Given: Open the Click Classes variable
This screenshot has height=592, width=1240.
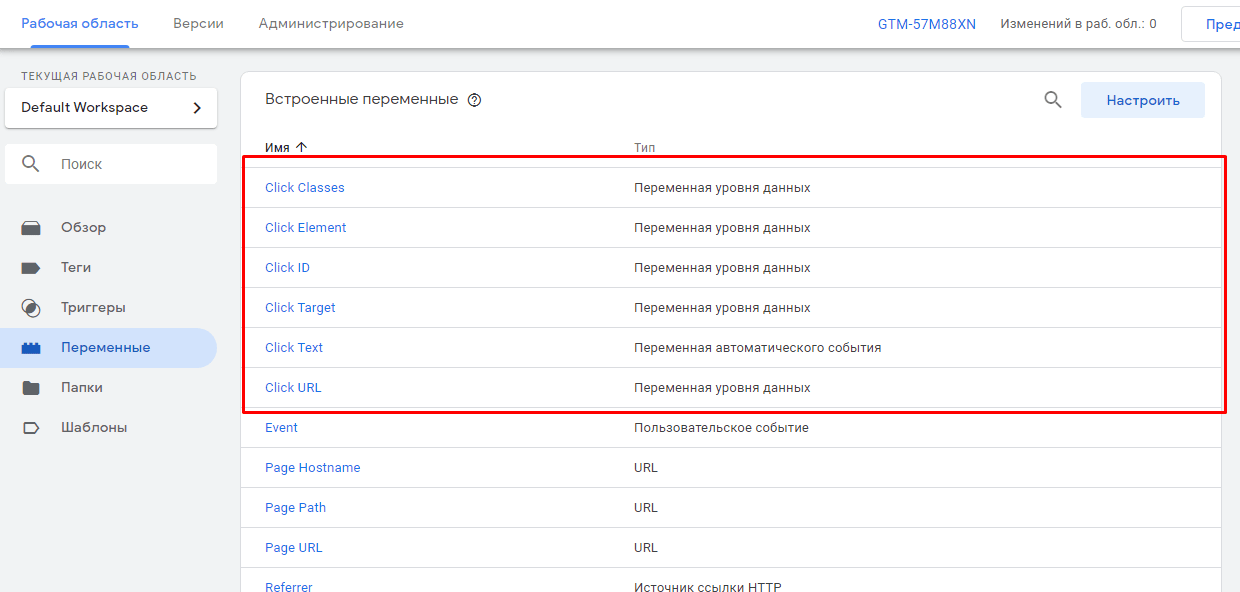Looking at the screenshot, I should (304, 188).
